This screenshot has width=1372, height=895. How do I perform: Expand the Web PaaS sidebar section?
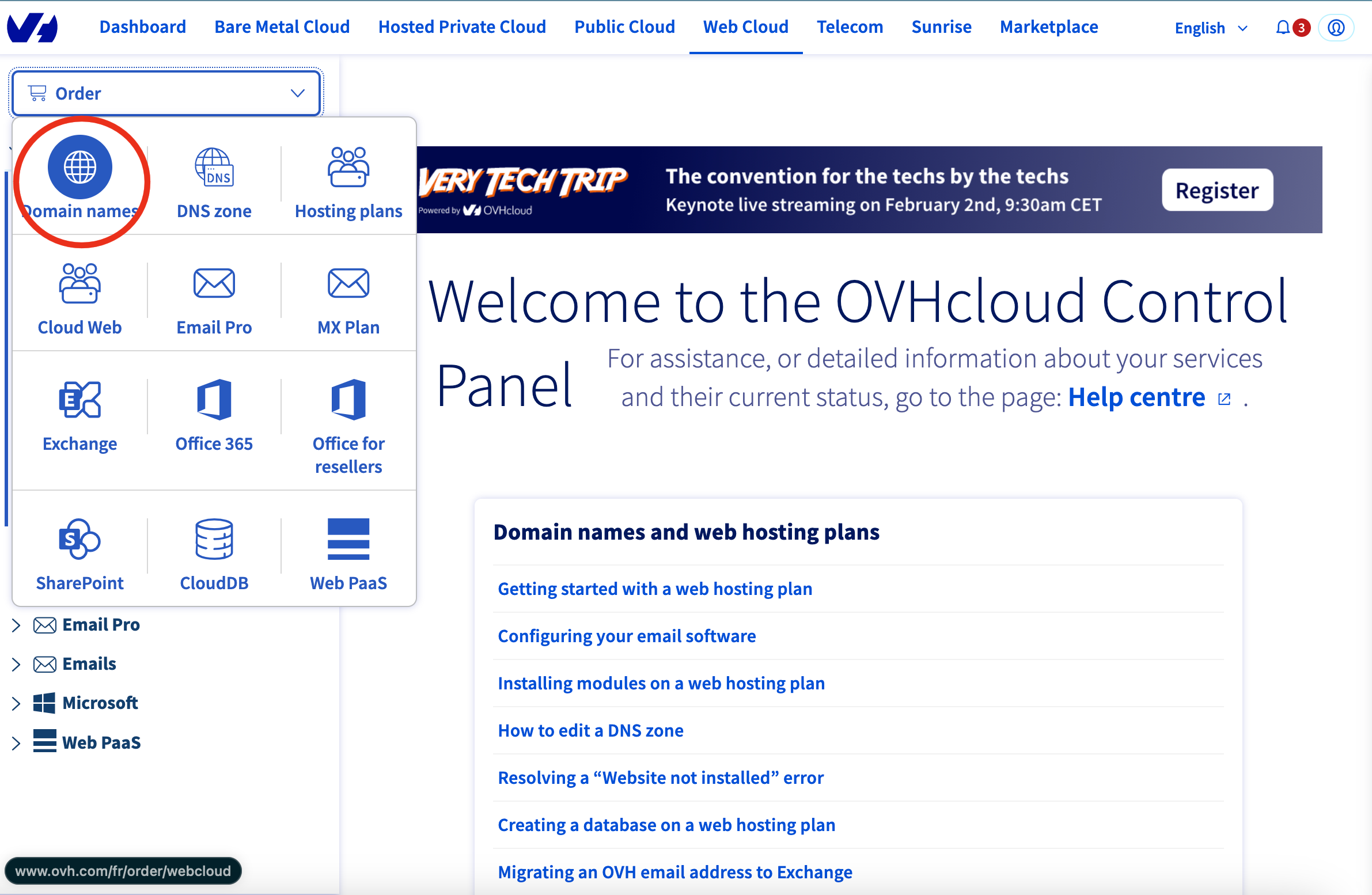[x=16, y=742]
